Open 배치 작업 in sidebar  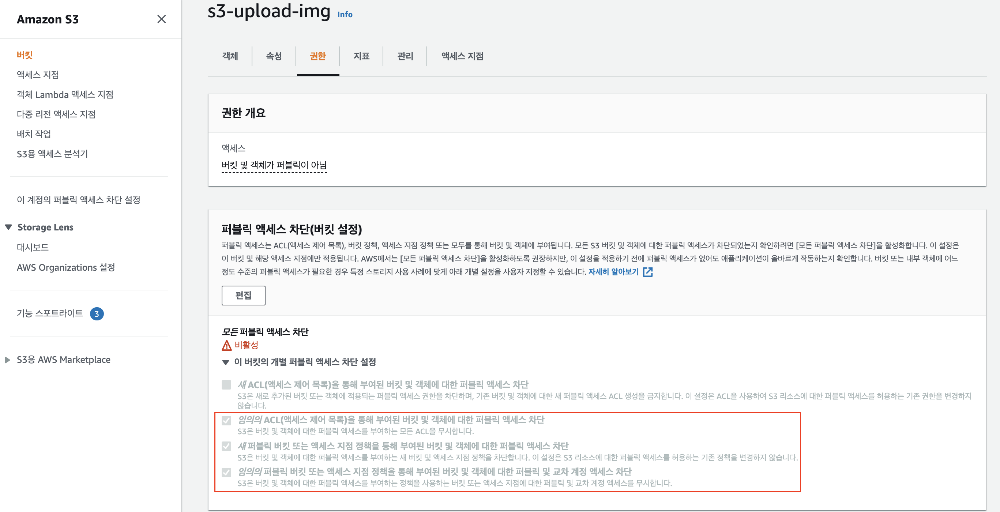34,134
